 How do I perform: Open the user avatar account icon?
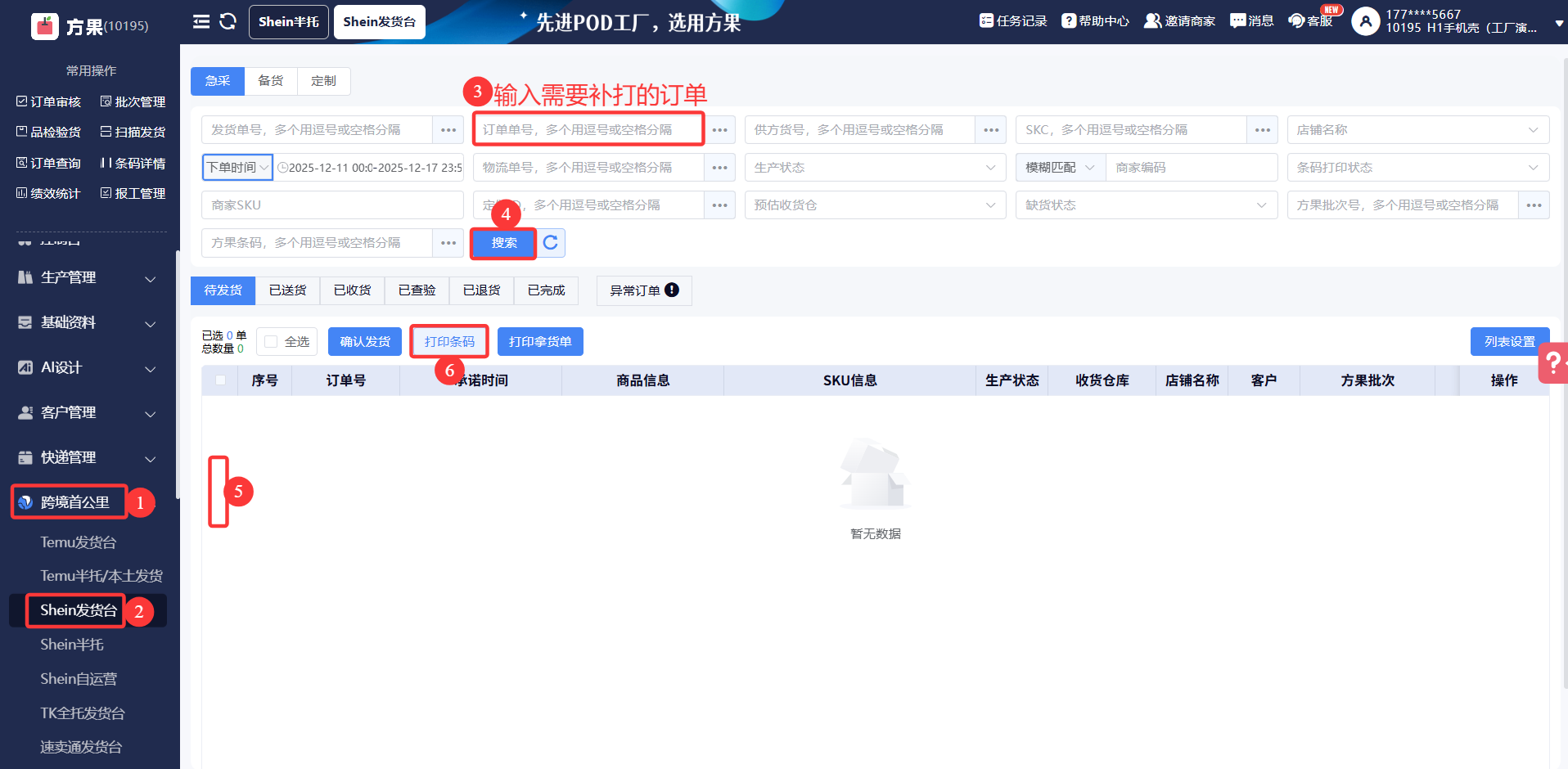(x=1365, y=21)
